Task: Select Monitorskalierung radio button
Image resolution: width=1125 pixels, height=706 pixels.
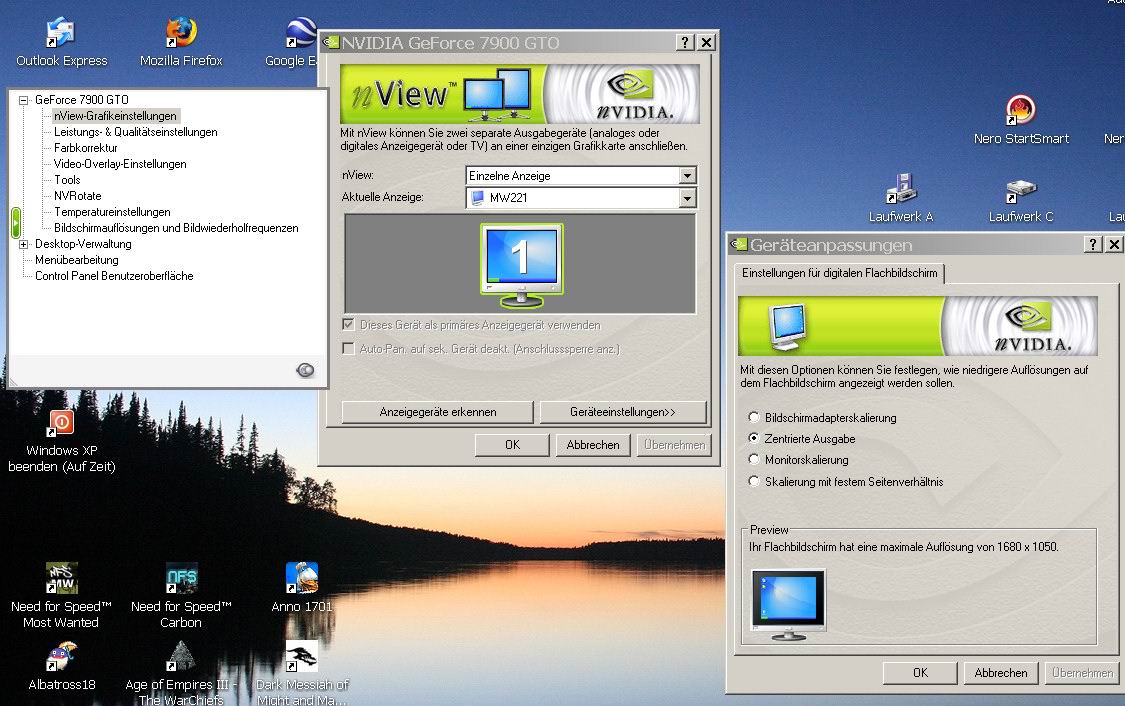Action: 753,459
